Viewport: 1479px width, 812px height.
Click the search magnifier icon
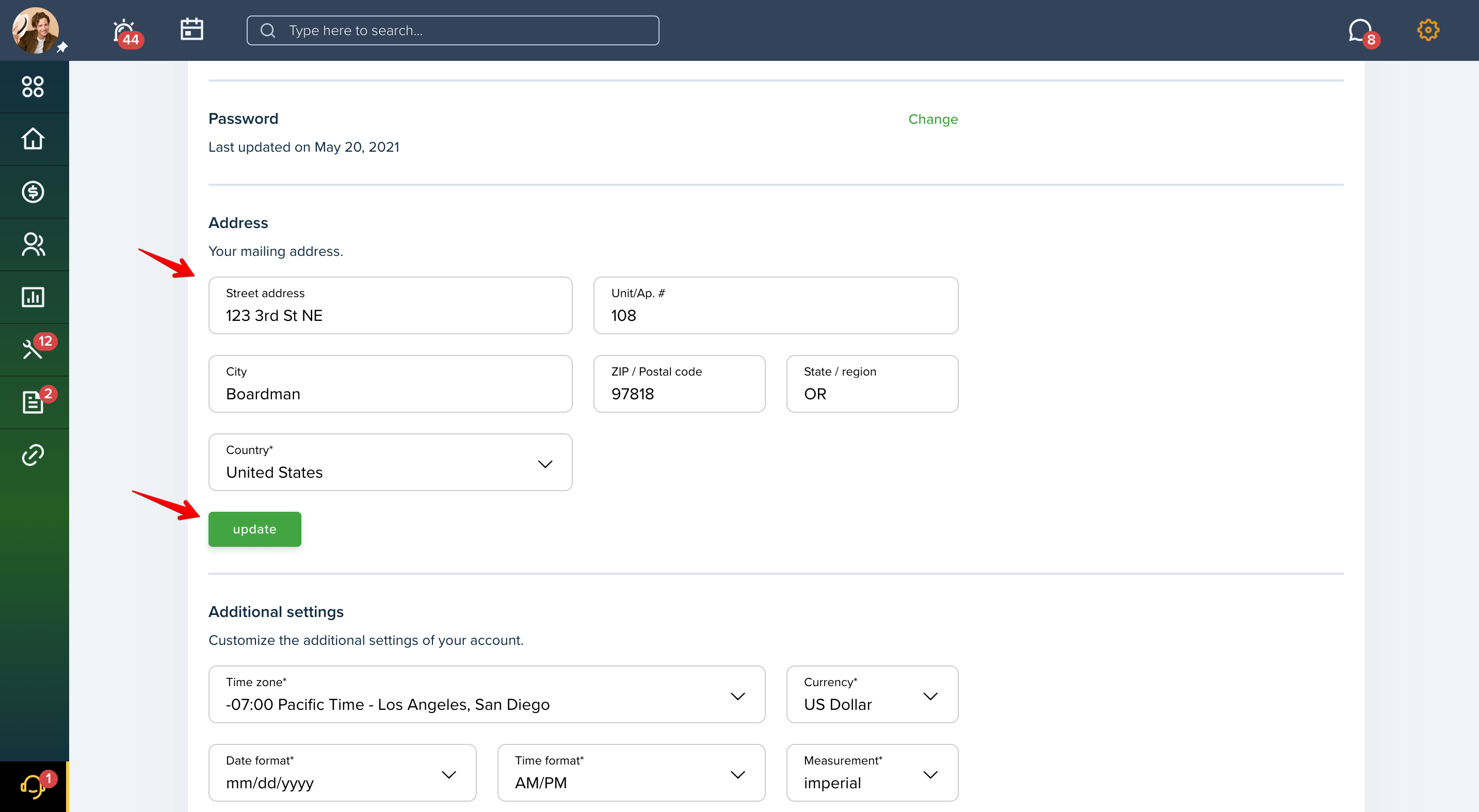(x=268, y=30)
